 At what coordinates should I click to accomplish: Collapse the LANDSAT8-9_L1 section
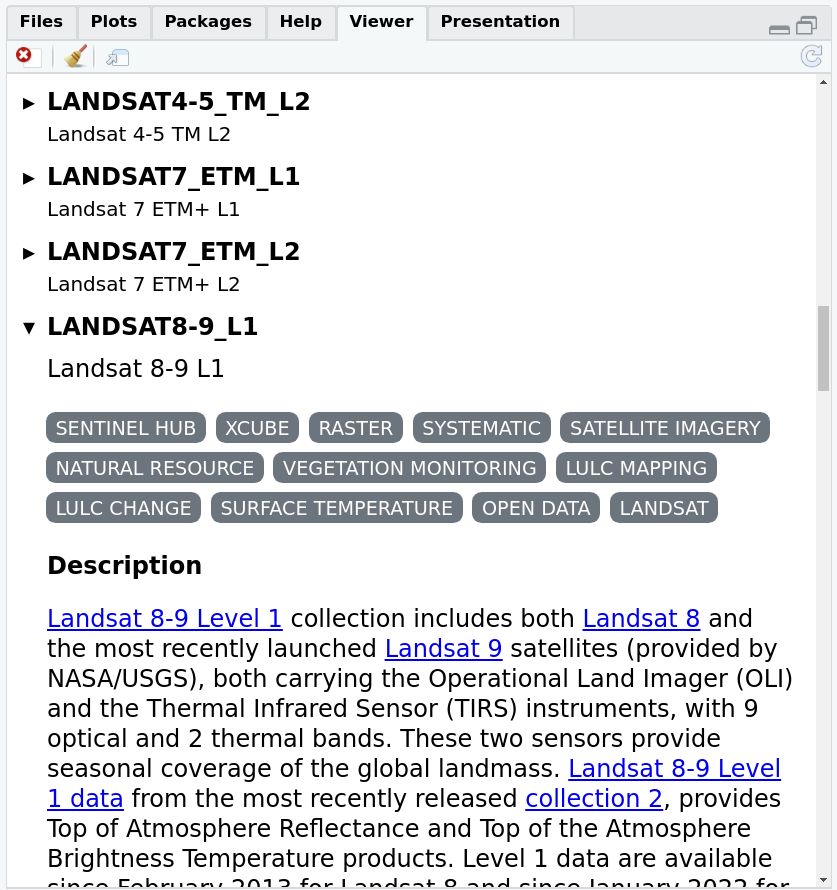point(29,328)
